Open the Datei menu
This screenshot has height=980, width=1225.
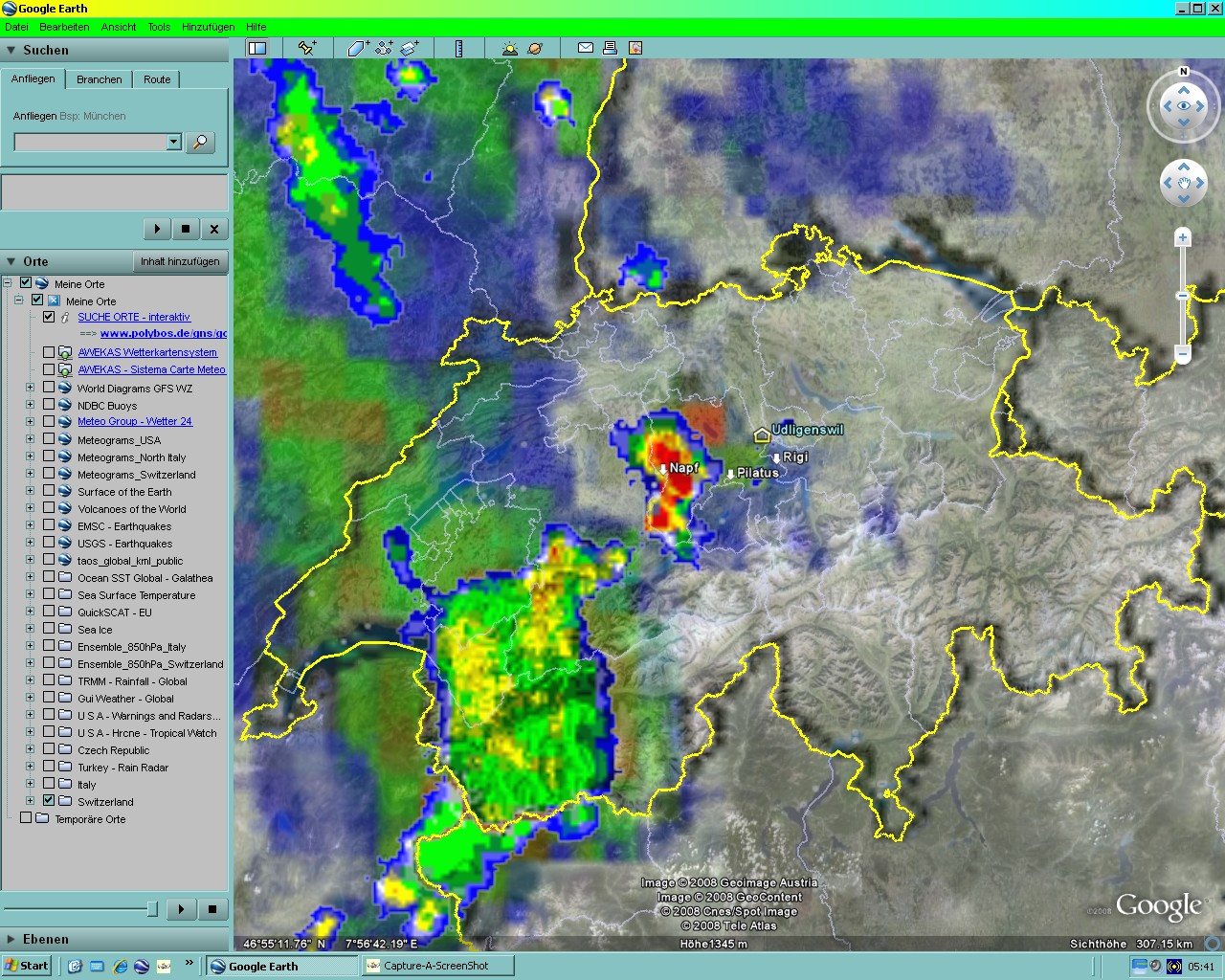click(16, 27)
